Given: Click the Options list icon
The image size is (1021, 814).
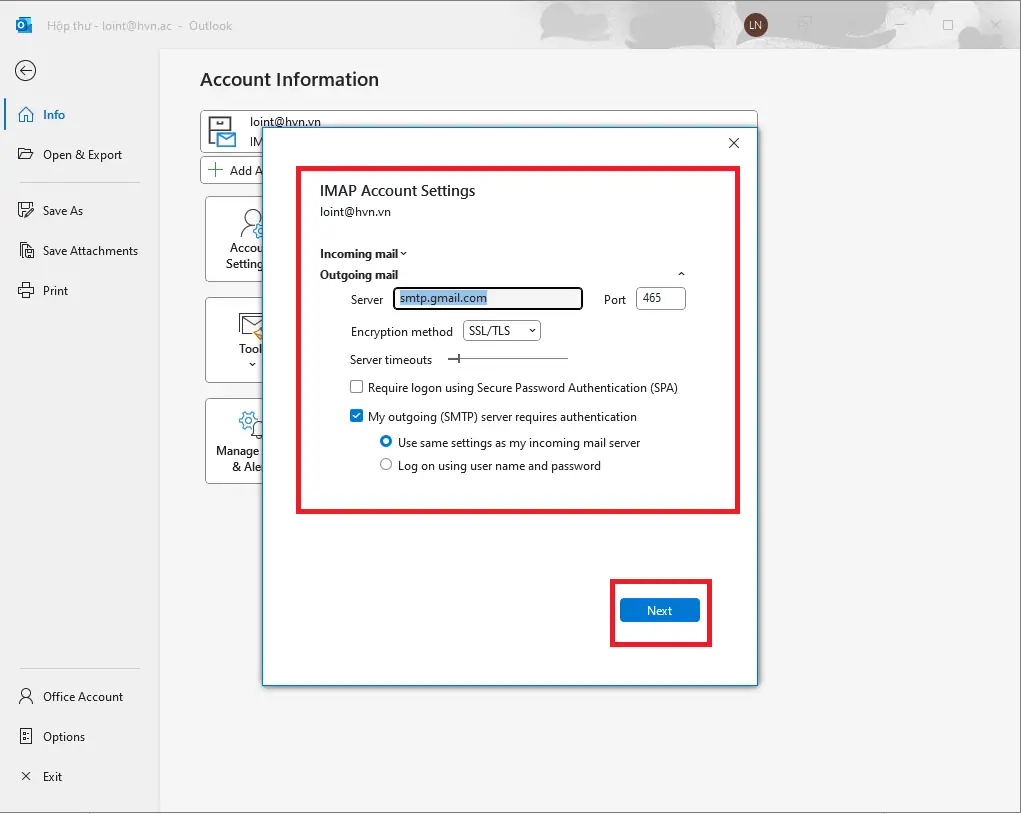Looking at the screenshot, I should pos(25,737).
